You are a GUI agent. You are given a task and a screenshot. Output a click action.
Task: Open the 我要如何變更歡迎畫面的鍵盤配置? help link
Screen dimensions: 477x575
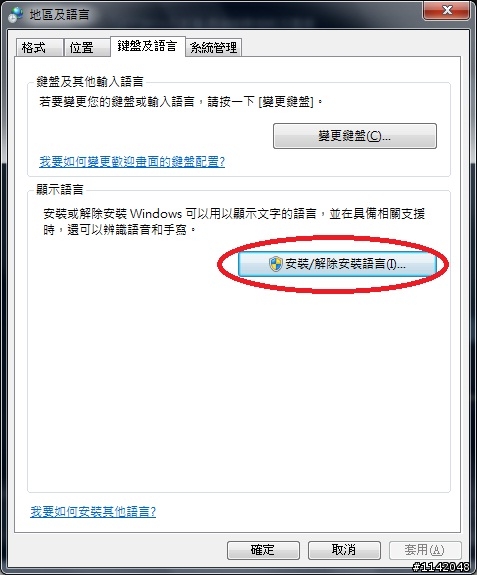tap(132, 161)
